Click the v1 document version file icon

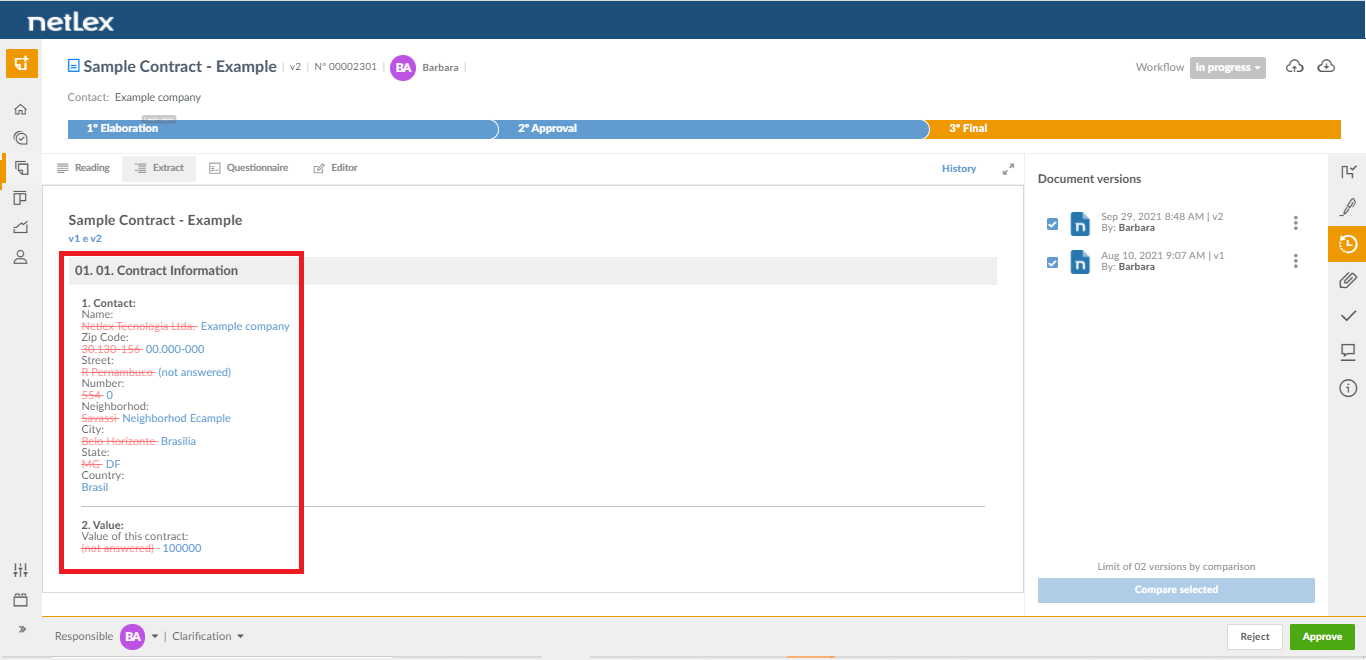[1080, 262]
